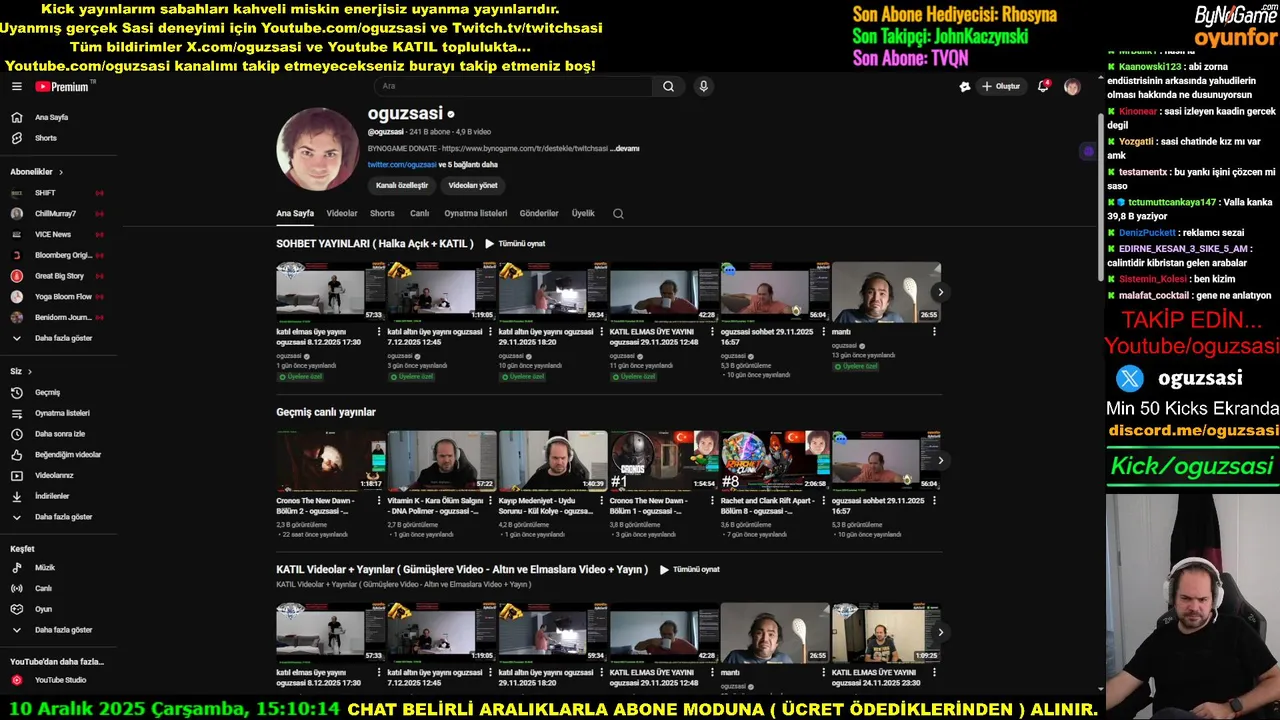The width and height of the screenshot is (1280, 720).
Task: Open YouTube Studio from sidebar
Action: click(60, 680)
